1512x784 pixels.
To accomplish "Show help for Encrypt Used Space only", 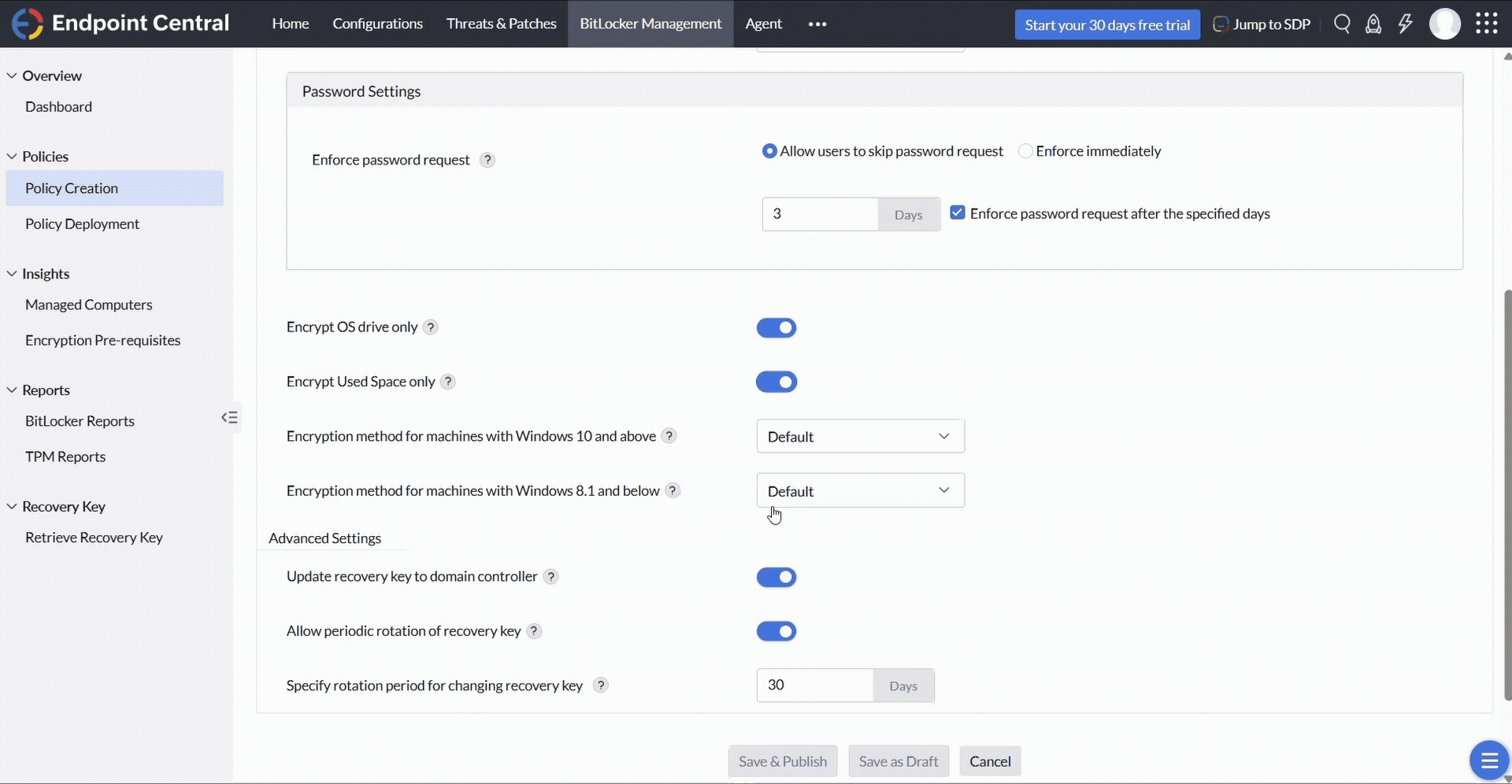I will (448, 382).
